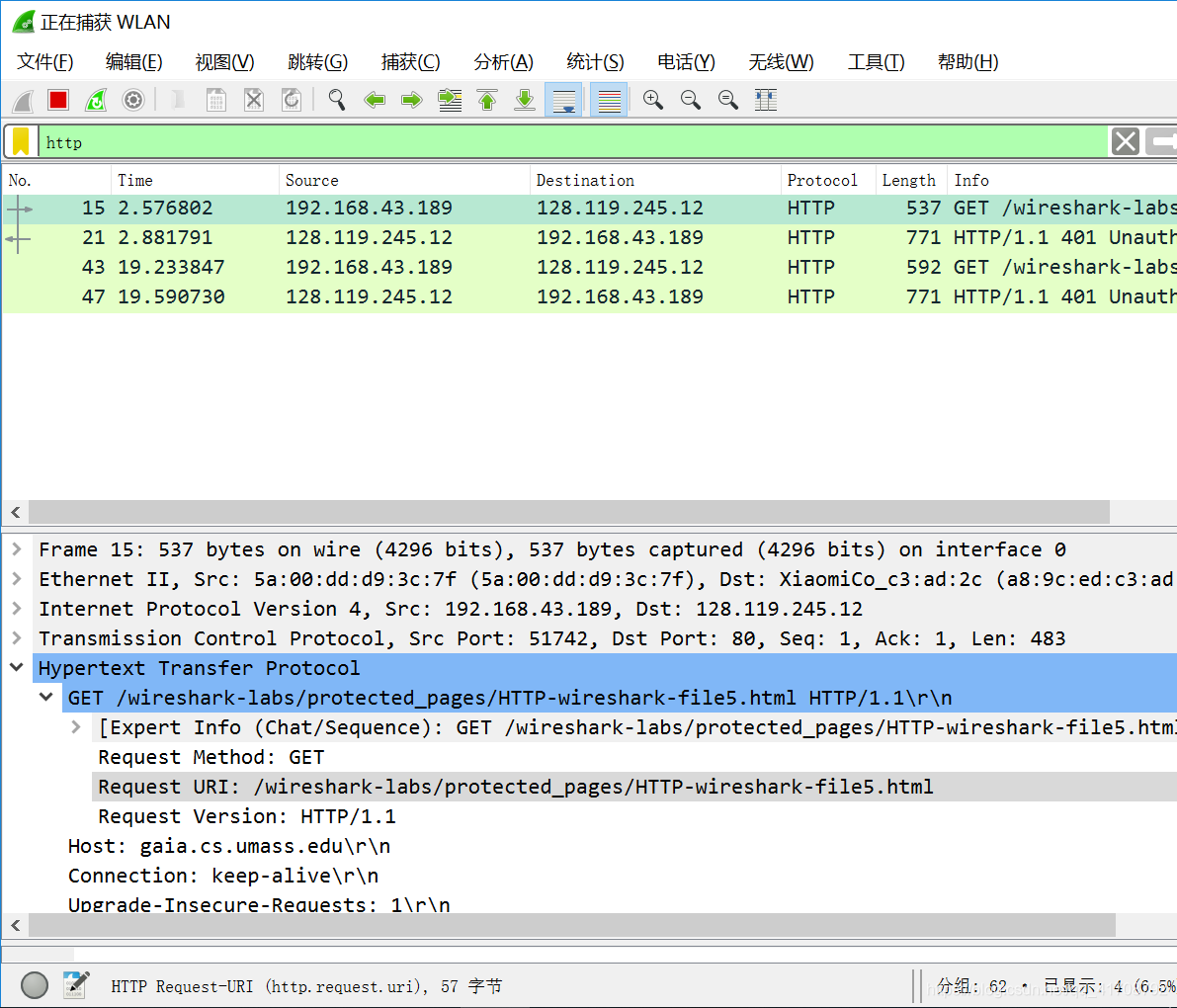
Task: Select packet 43 GET request row
Action: (x=589, y=267)
